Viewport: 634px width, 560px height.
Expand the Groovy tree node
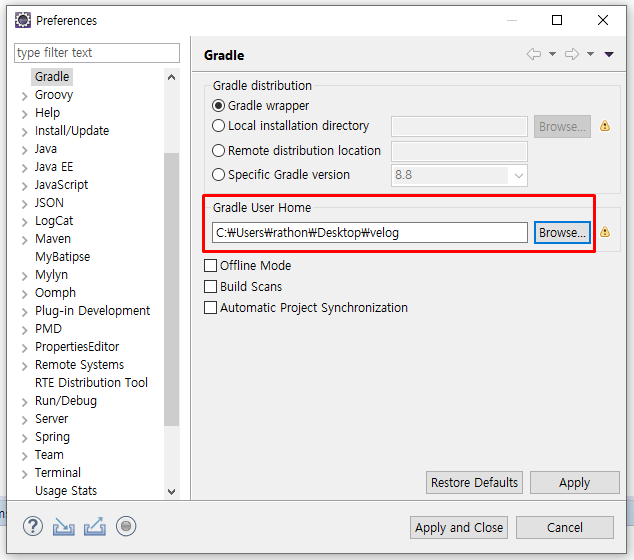click(25, 96)
